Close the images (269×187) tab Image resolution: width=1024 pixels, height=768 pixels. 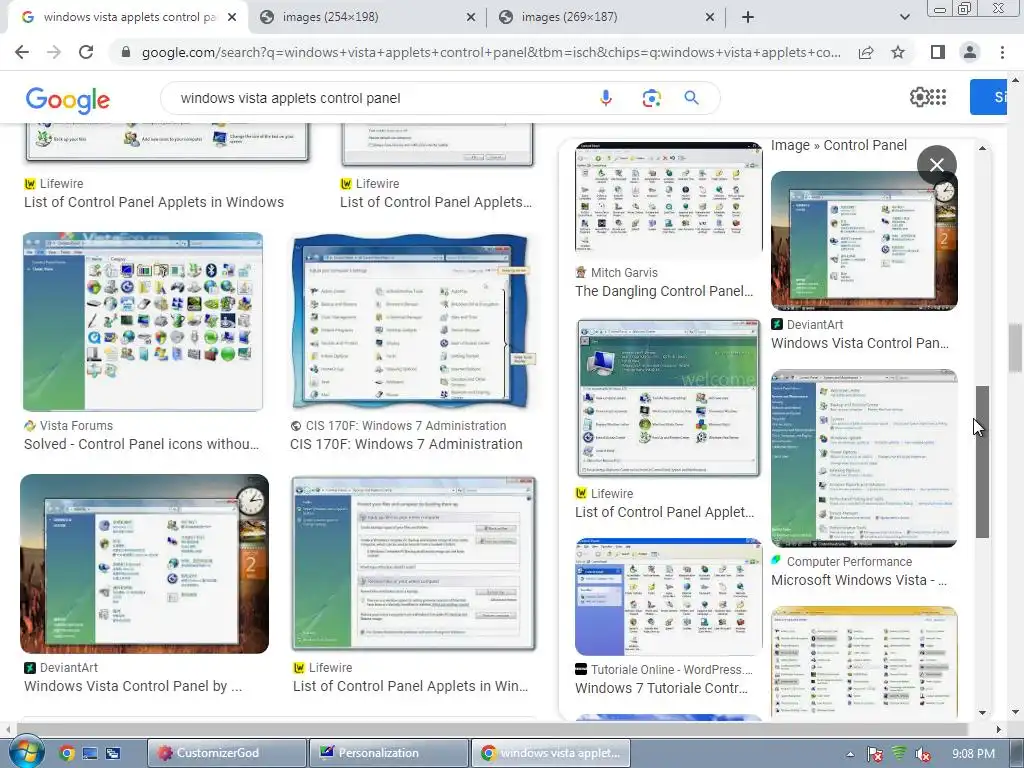click(x=710, y=18)
